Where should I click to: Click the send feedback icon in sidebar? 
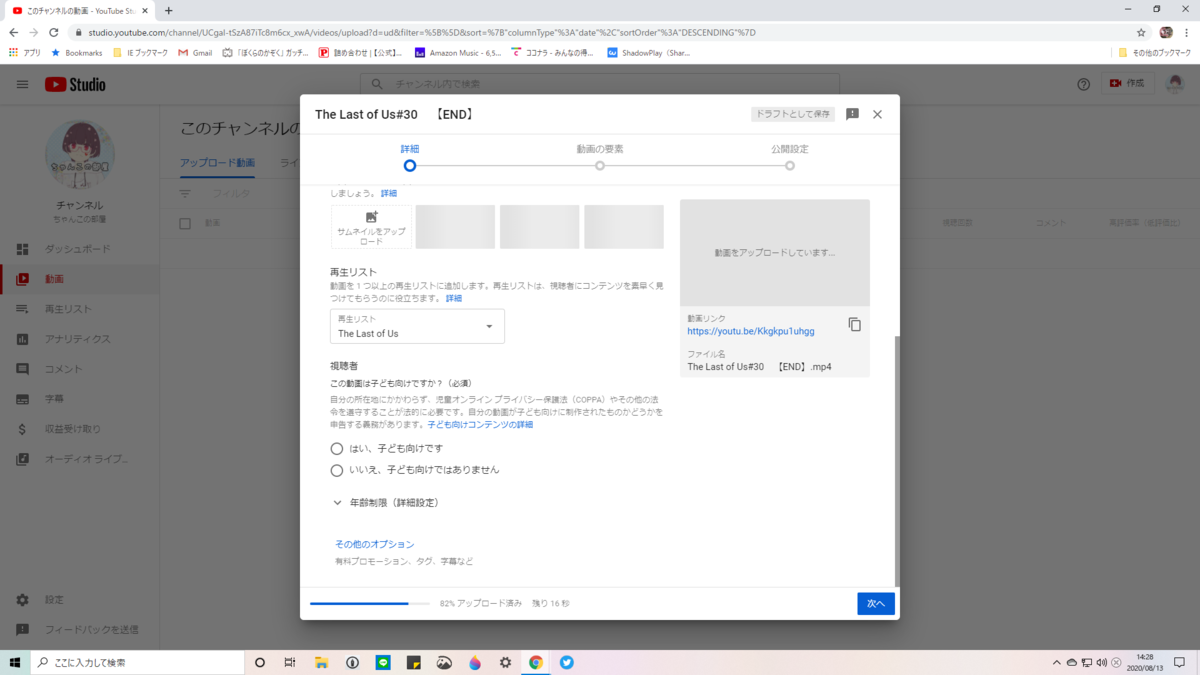22,630
